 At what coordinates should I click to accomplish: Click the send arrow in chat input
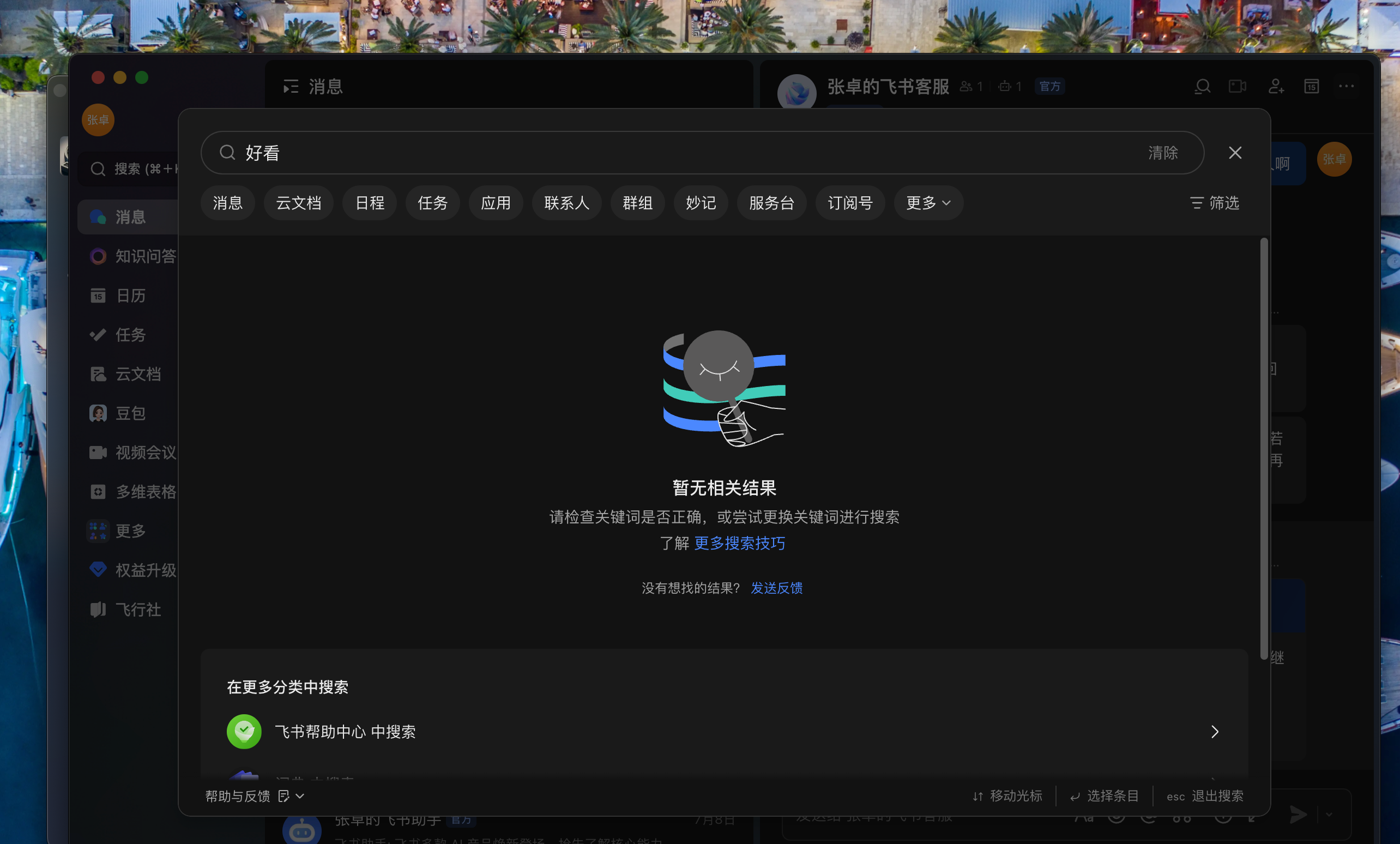click(x=1298, y=815)
